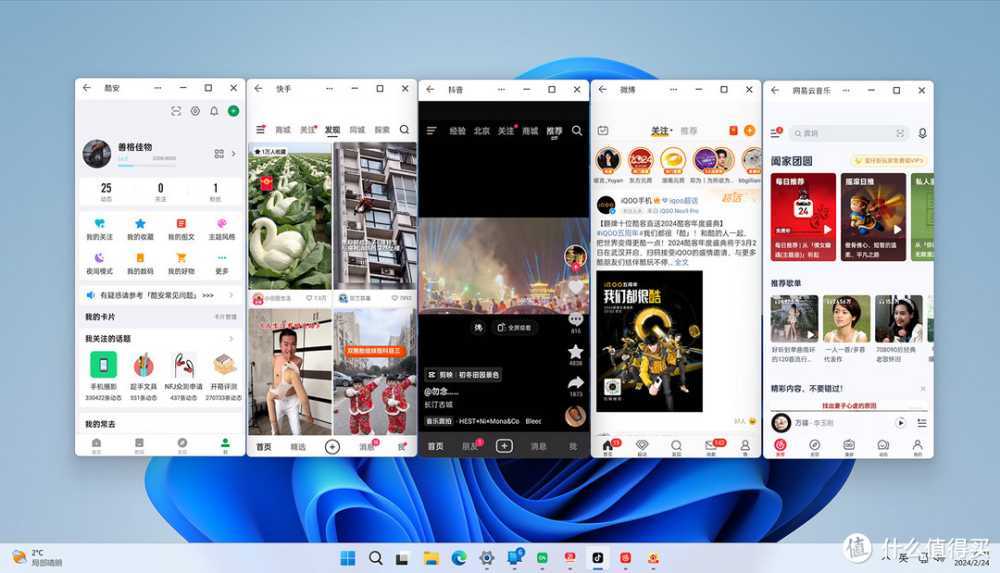Open comments bubble on Douyin video
This screenshot has width=1000, height=573.
[x=576, y=318]
